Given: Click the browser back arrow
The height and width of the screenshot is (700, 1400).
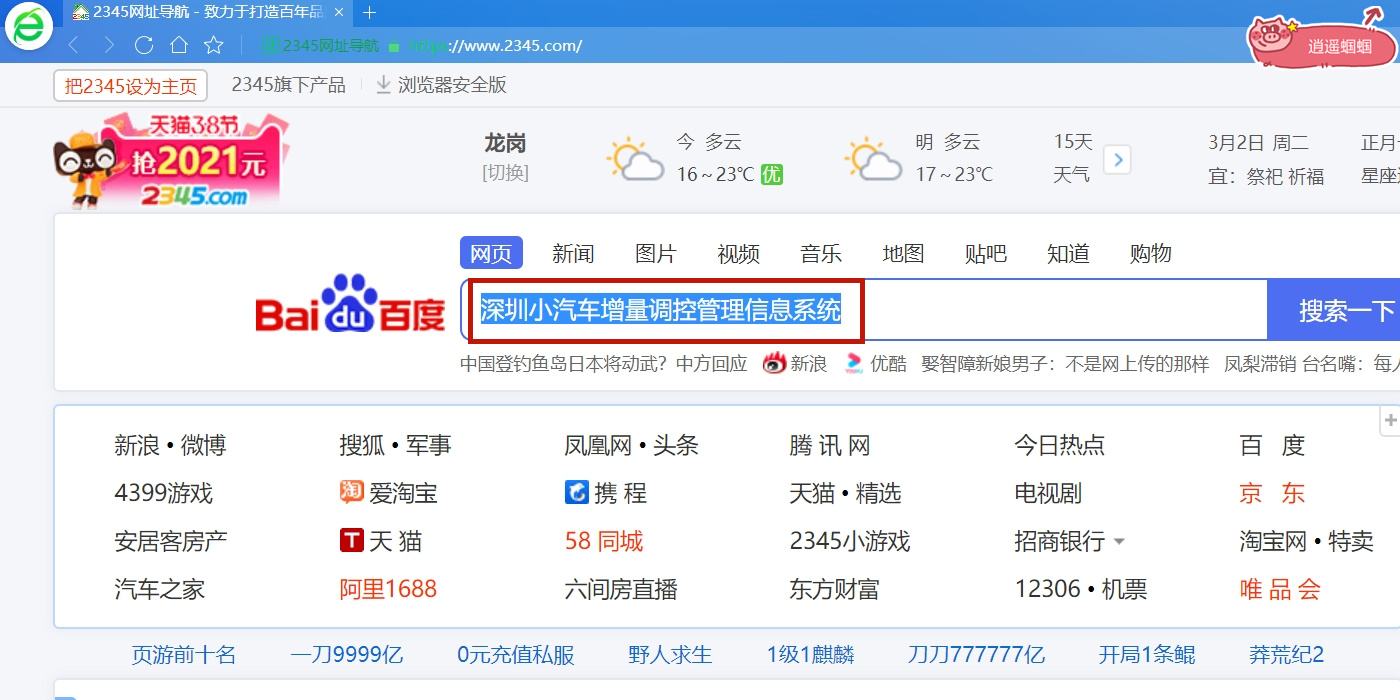Looking at the screenshot, I should click(x=72, y=45).
